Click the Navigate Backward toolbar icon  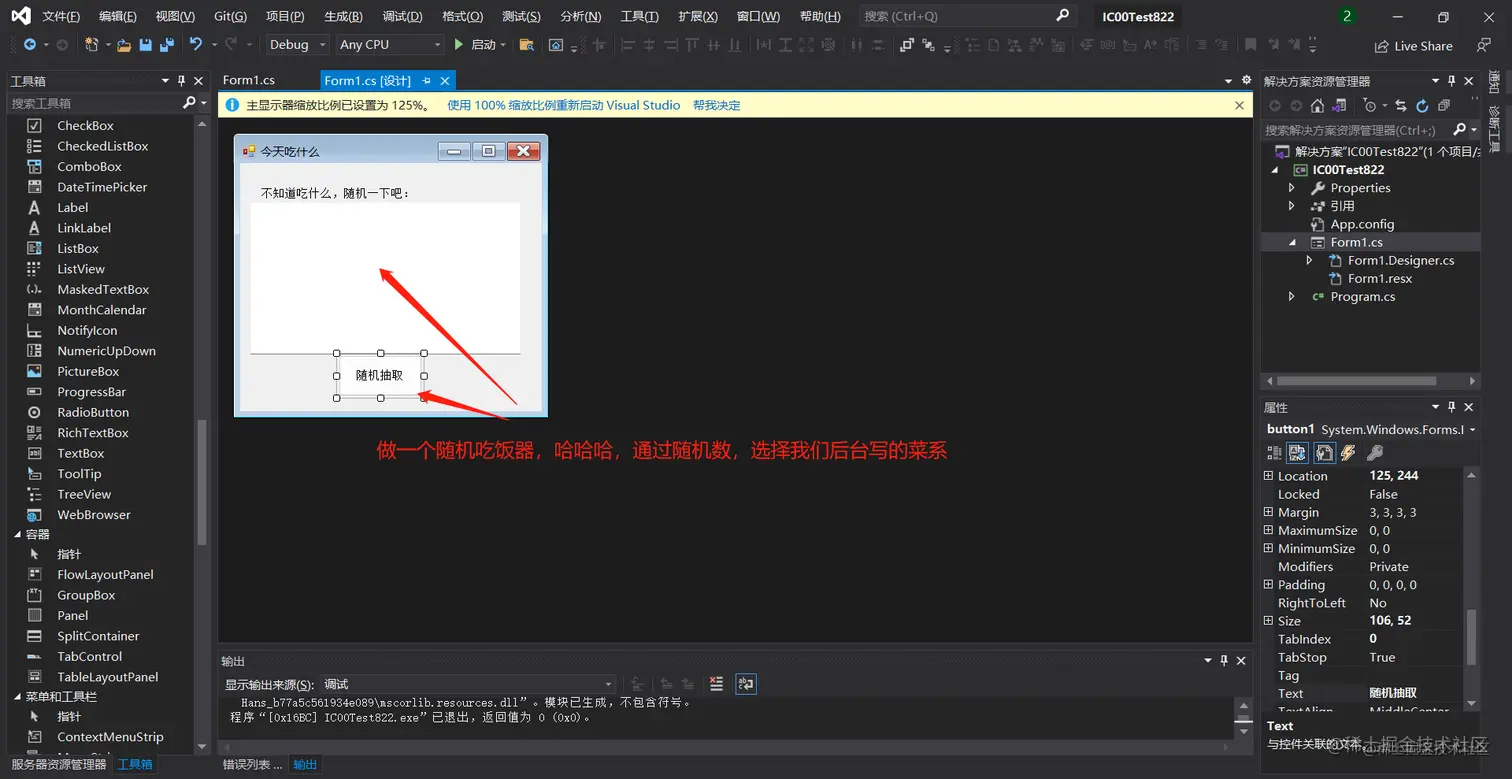[30, 45]
